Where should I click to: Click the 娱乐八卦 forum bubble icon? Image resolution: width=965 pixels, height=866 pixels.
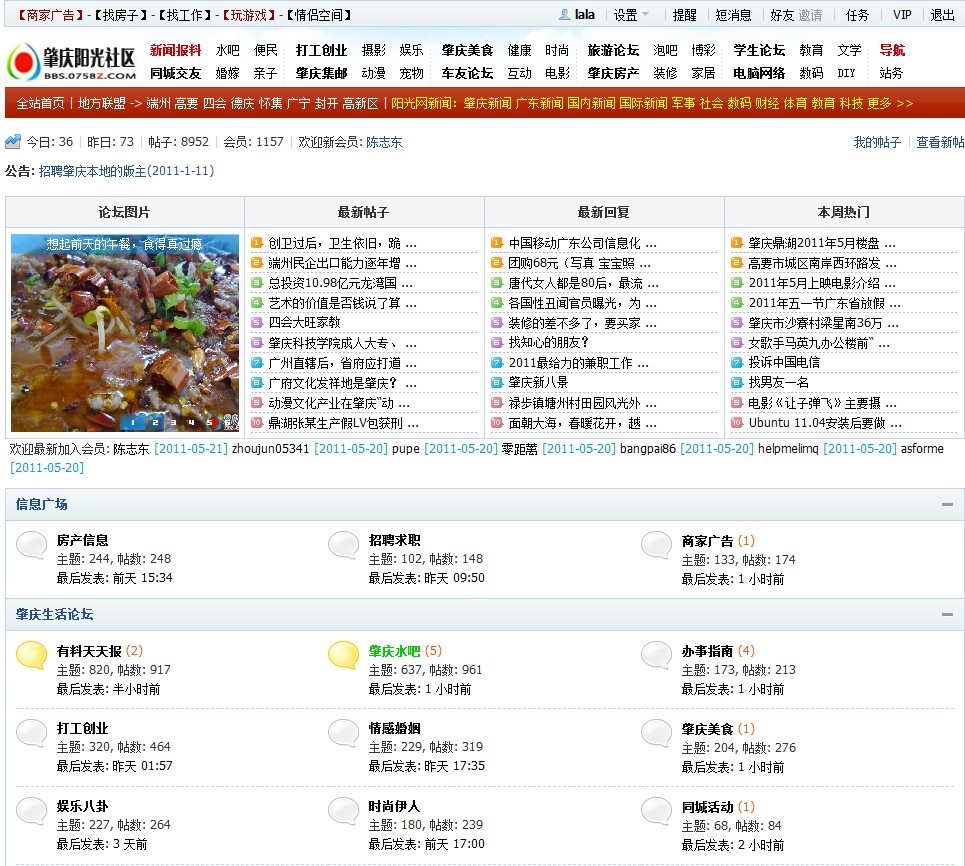pos(31,811)
